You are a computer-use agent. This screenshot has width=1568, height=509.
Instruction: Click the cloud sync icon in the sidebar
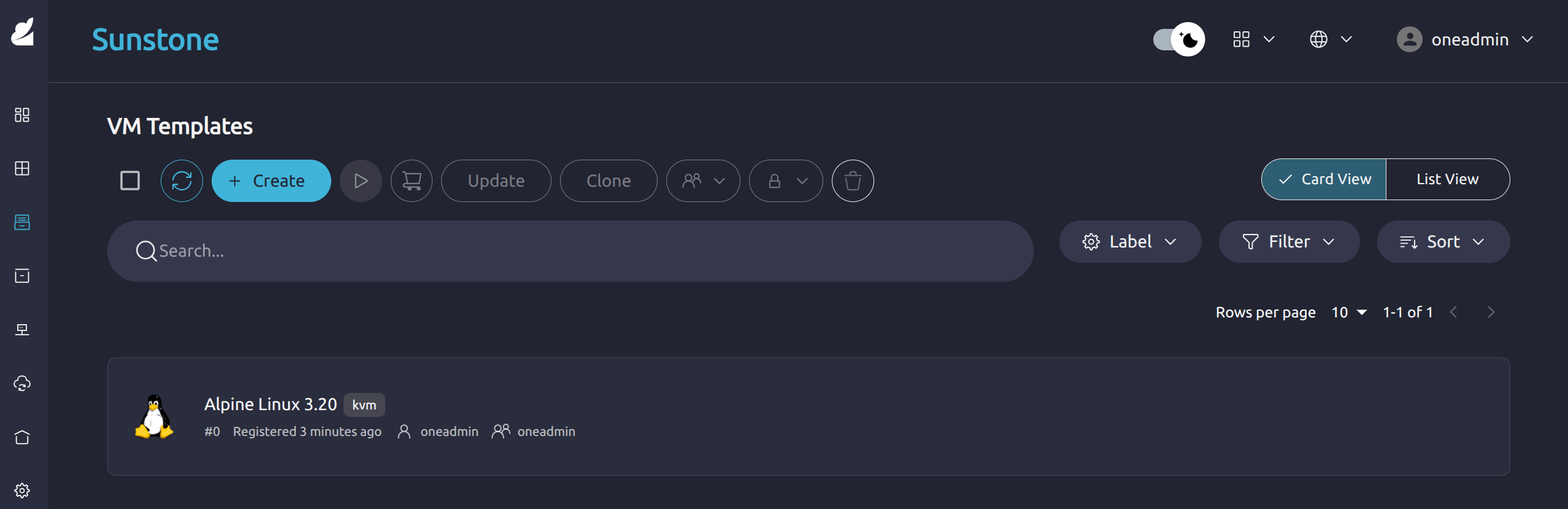pos(22,383)
